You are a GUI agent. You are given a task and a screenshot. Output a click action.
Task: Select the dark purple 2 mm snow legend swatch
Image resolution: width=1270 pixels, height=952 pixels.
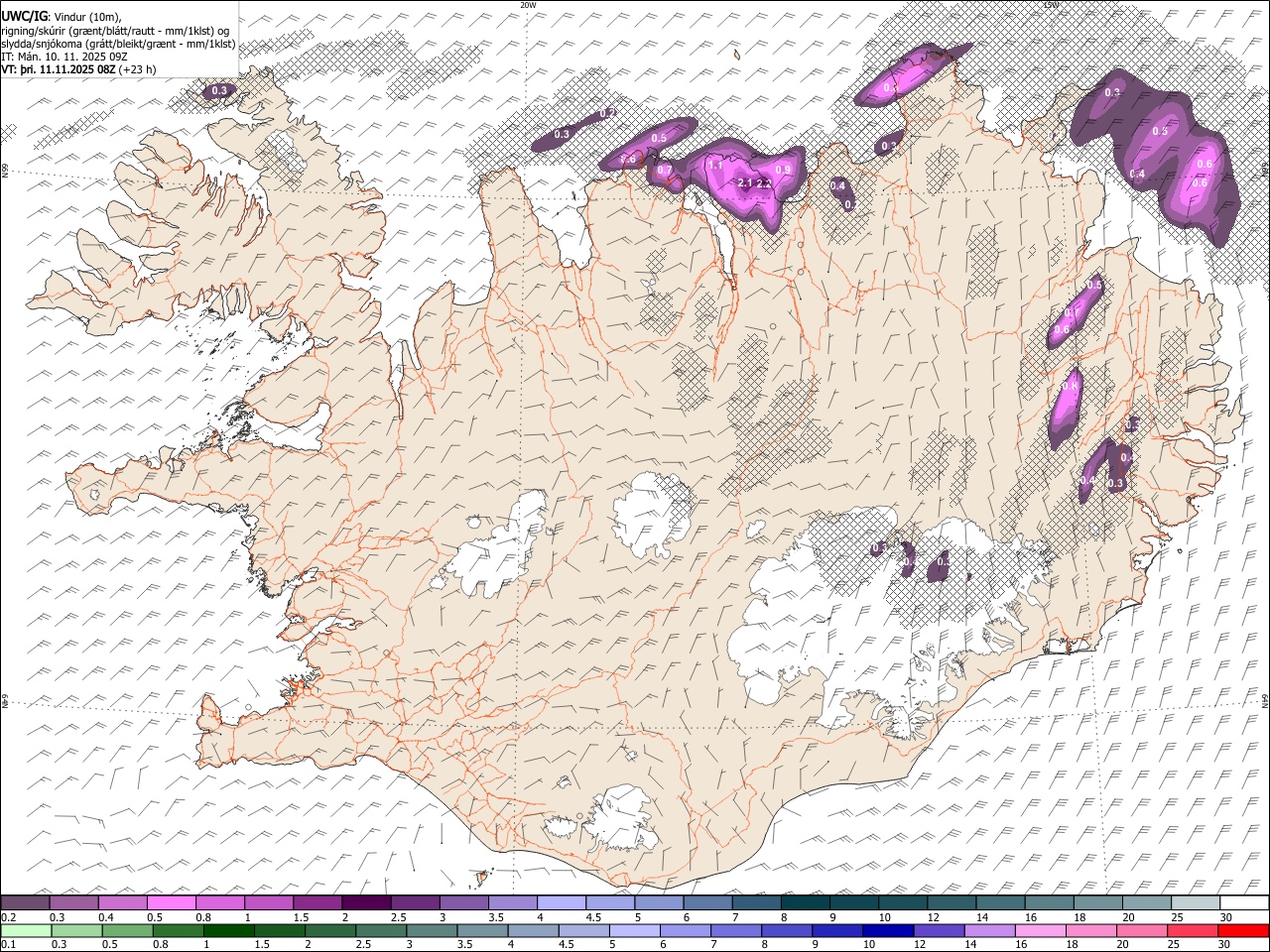pos(366,902)
